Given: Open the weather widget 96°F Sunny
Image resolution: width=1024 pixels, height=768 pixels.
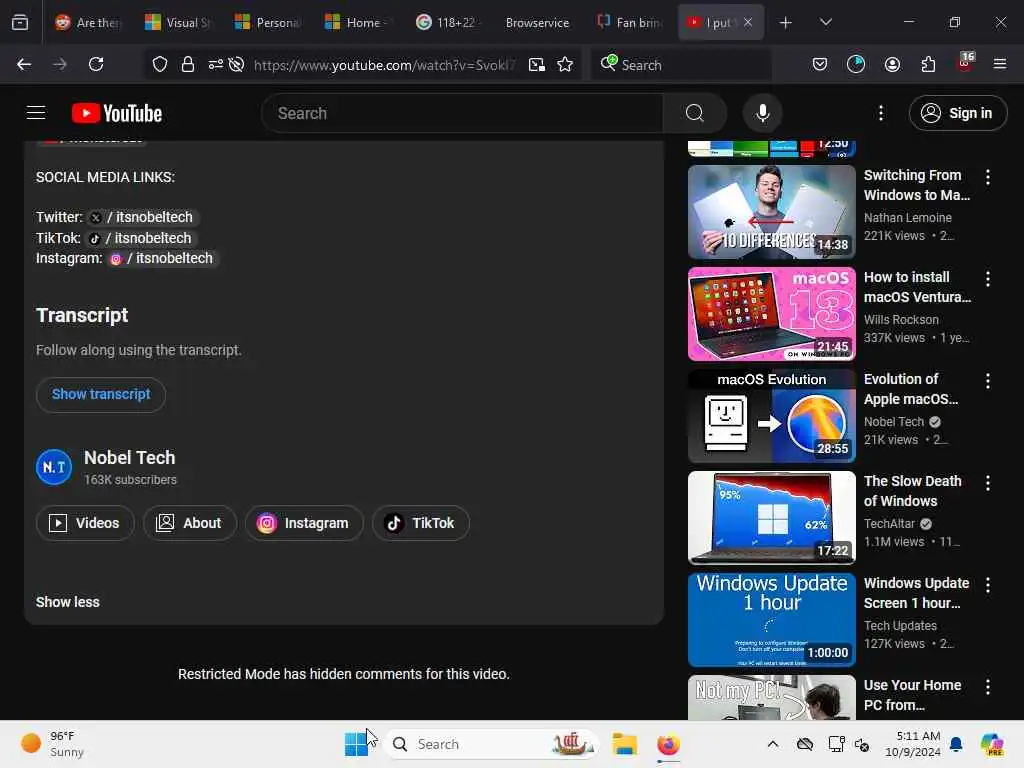Looking at the screenshot, I should tap(52, 744).
